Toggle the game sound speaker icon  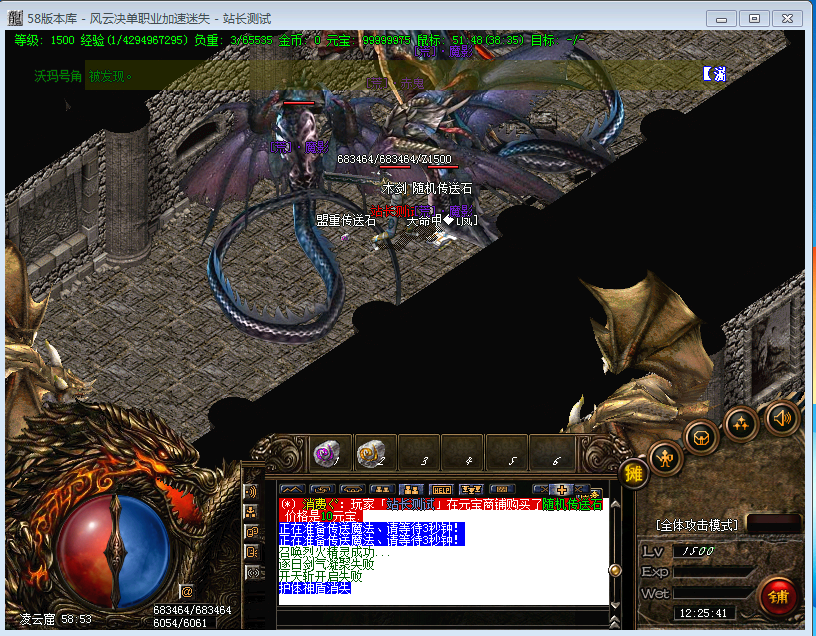coord(782,417)
